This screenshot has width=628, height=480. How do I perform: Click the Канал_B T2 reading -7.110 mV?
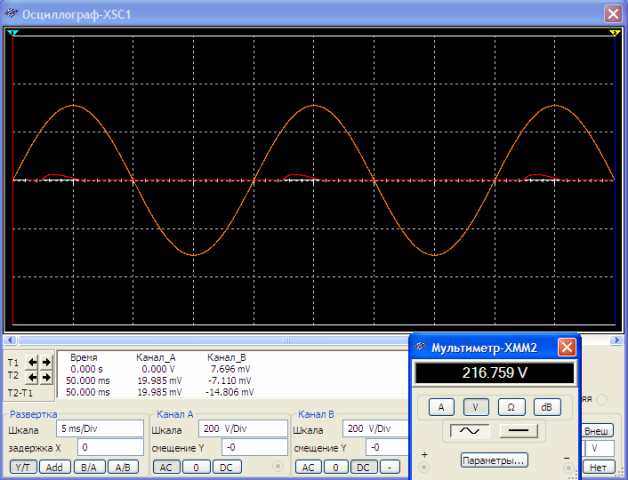tap(229, 381)
